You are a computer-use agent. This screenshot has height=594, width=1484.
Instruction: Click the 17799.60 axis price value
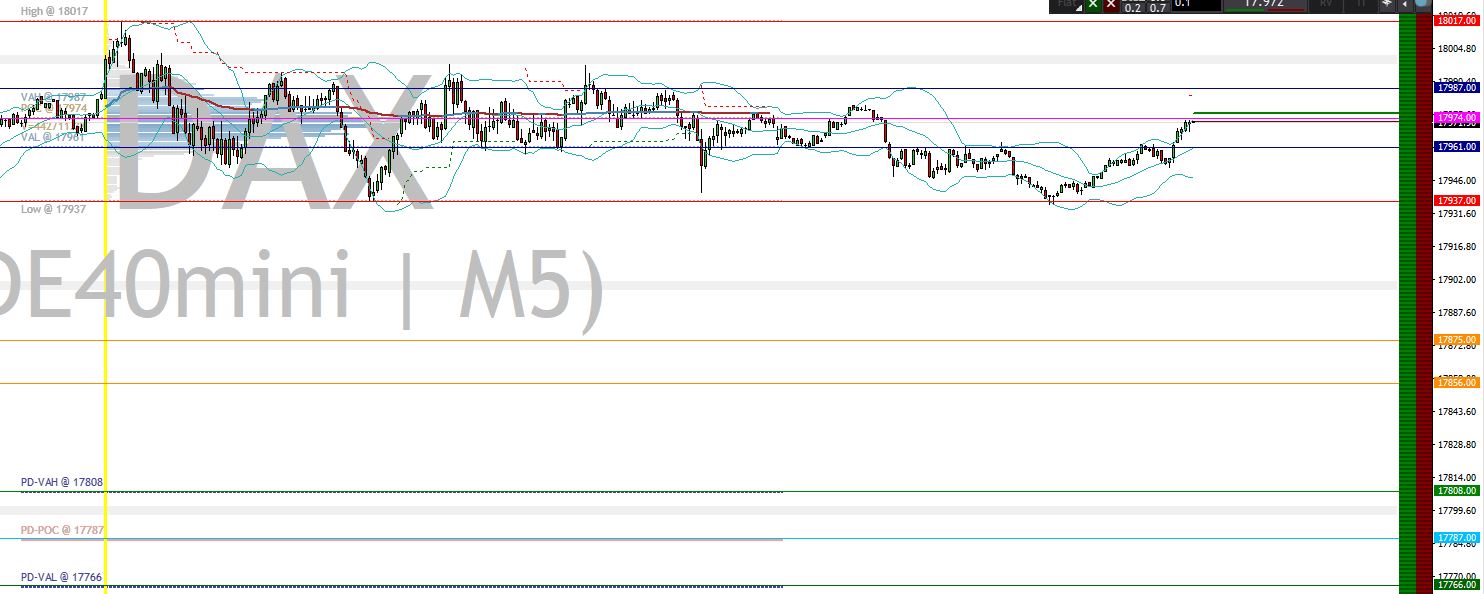[x=1456, y=510]
